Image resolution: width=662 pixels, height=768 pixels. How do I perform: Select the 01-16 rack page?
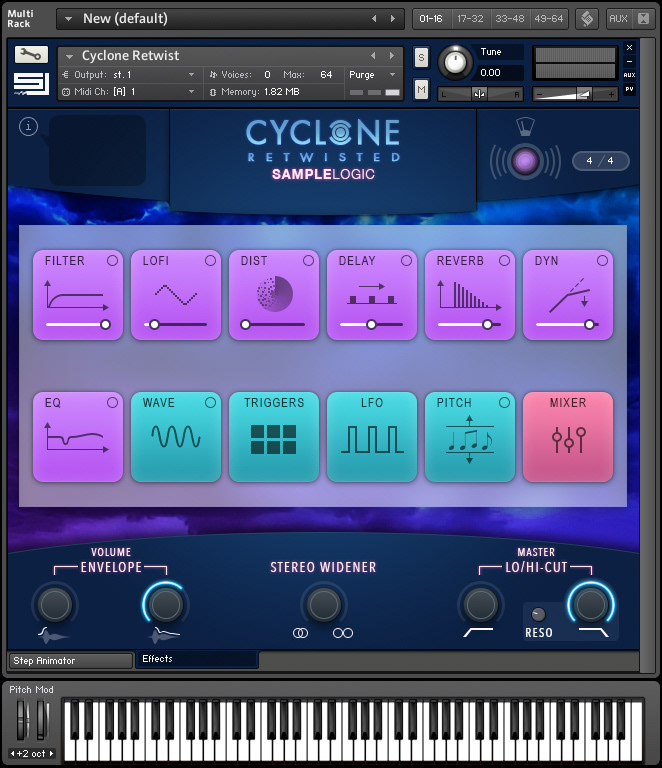tap(431, 19)
